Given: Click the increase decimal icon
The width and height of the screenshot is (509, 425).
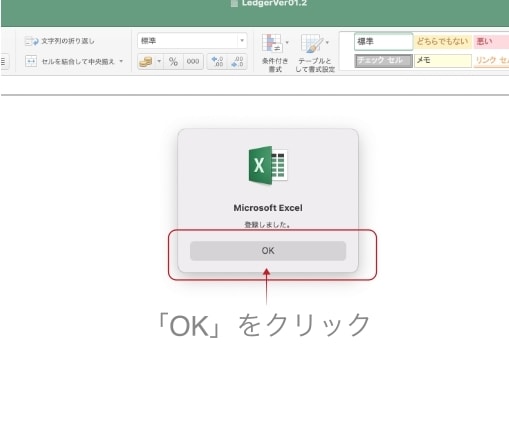Looking at the screenshot, I should (x=217, y=62).
